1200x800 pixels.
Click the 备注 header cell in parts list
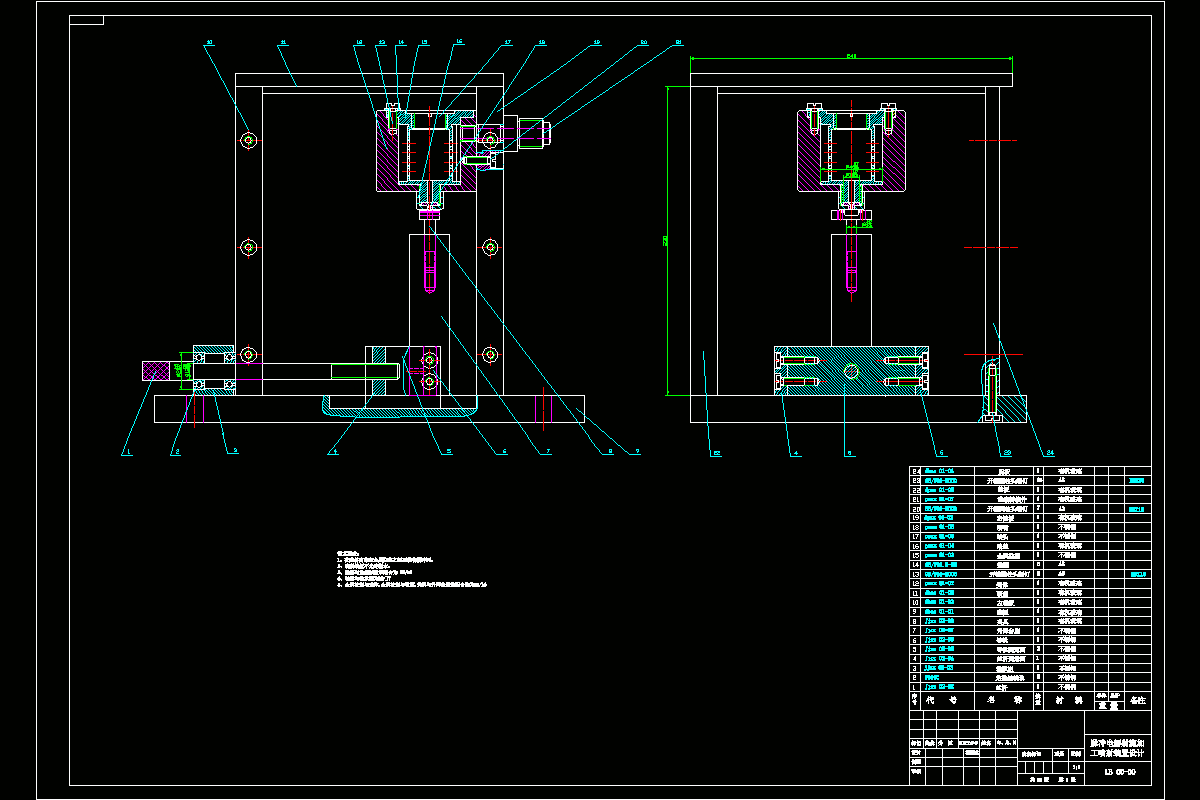pyautogui.click(x=1138, y=701)
